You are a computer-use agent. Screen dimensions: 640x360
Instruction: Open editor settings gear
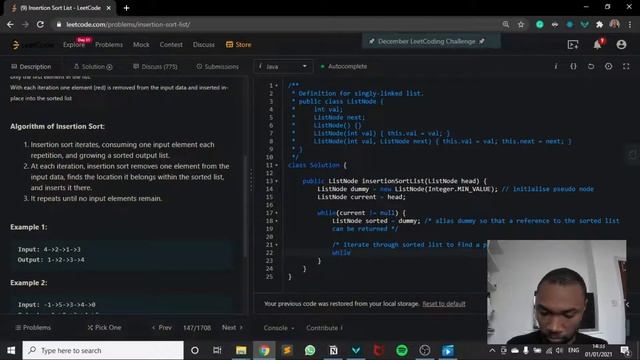608,66
